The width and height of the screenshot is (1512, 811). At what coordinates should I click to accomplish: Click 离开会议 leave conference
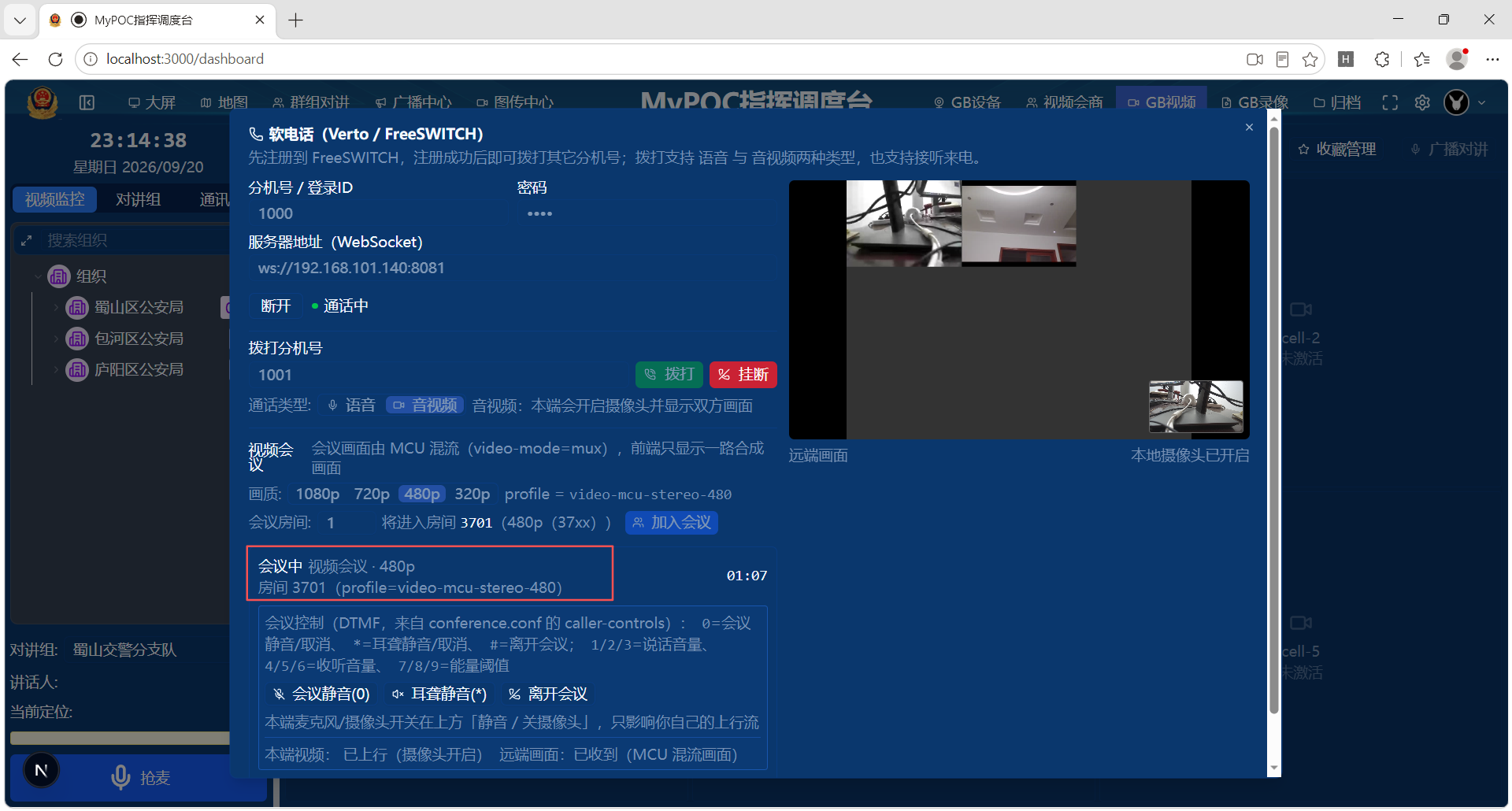tap(548, 694)
